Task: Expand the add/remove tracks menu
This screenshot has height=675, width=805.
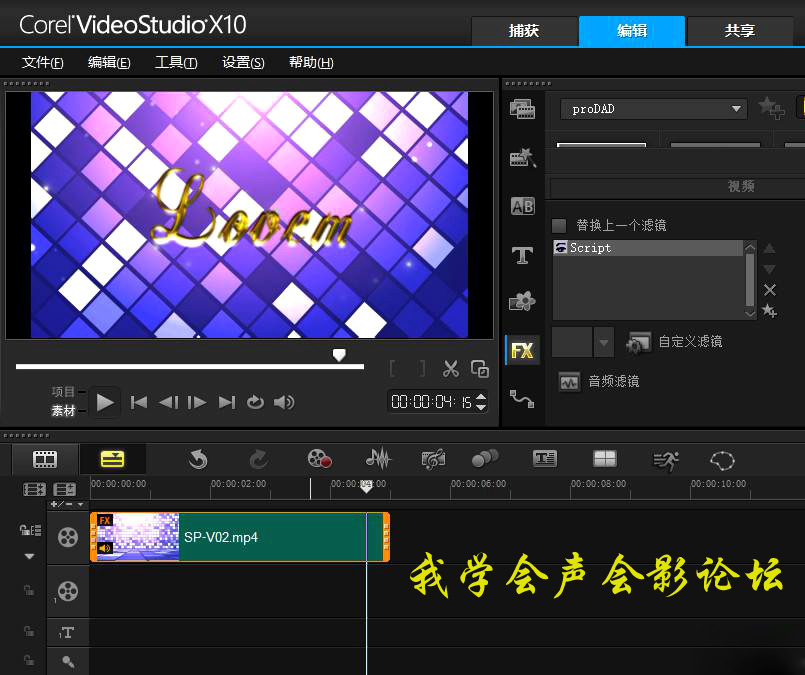Action: click(67, 504)
